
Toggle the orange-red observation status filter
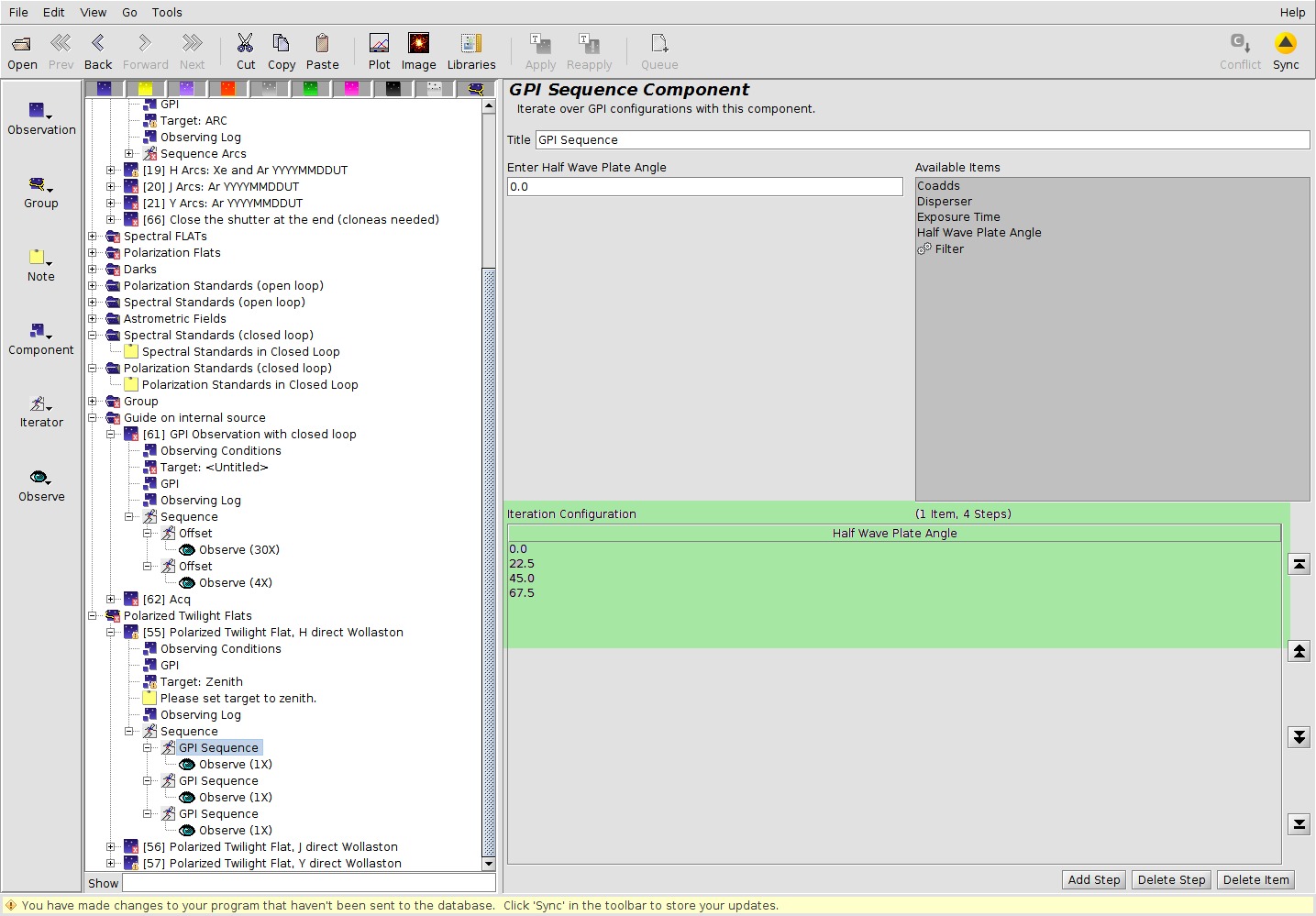coord(228,88)
